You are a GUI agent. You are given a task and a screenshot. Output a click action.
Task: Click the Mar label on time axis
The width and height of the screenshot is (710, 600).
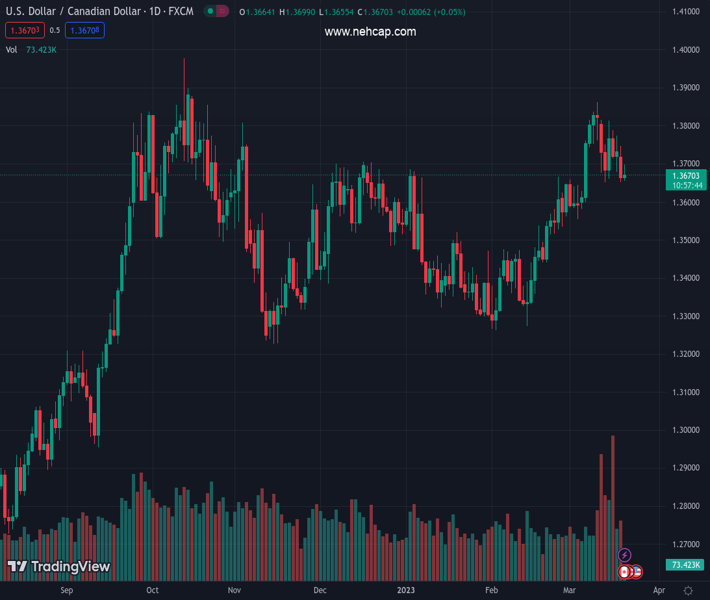point(568,590)
